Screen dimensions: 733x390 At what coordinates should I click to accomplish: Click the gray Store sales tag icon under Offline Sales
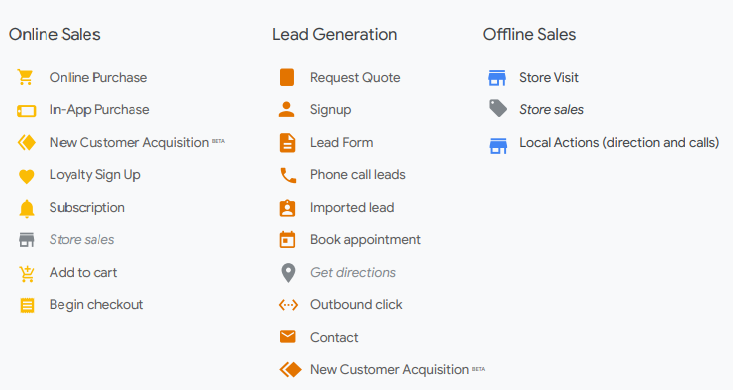498,108
